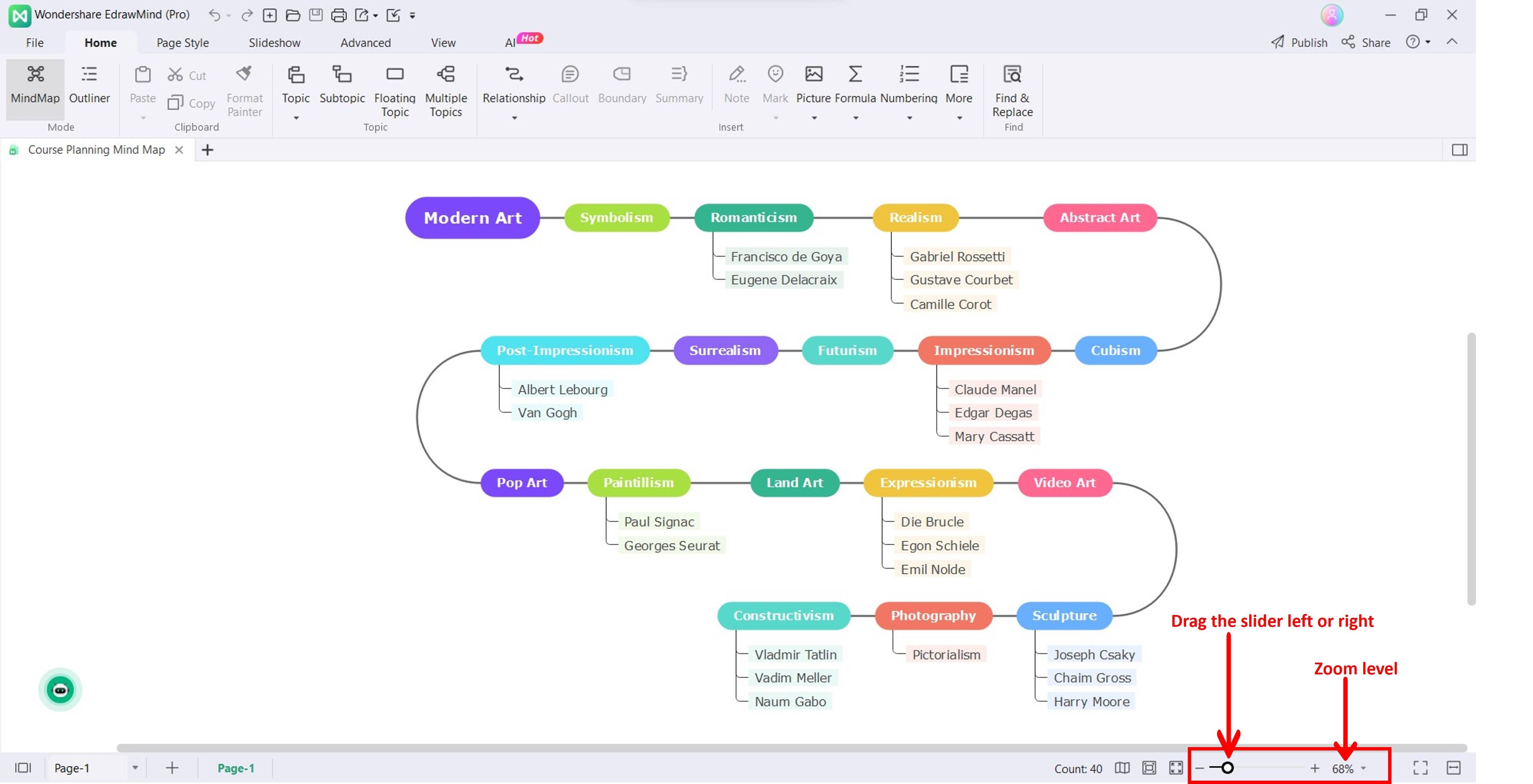Screen dimensions: 1533x784
Task: Click the Publish button
Action: tap(1299, 42)
